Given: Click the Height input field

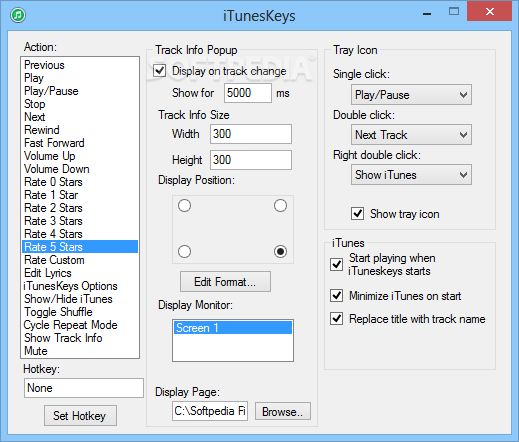Looking at the screenshot, I should 251,160.
